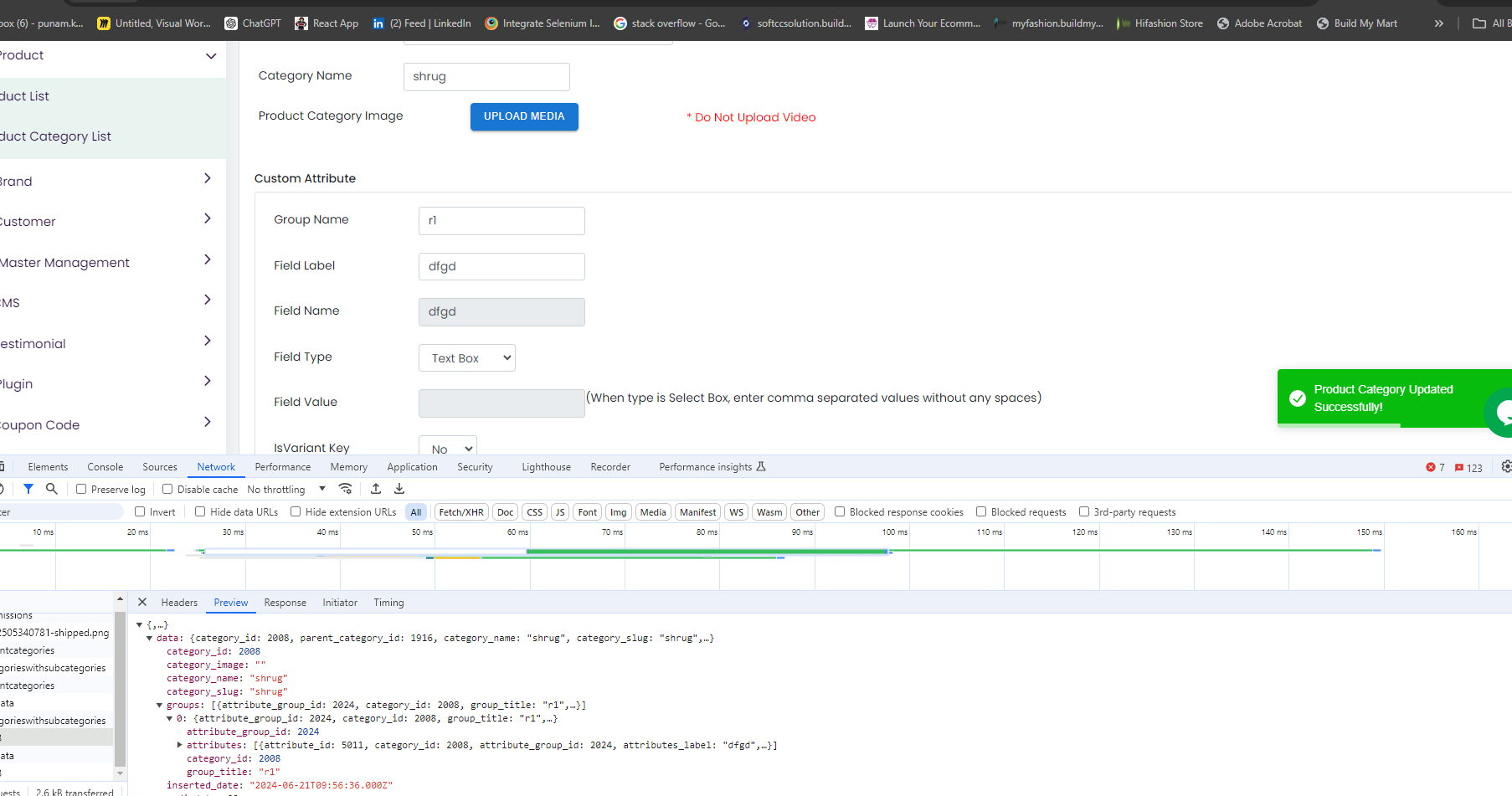Switch to the Headers tab

coord(179,603)
